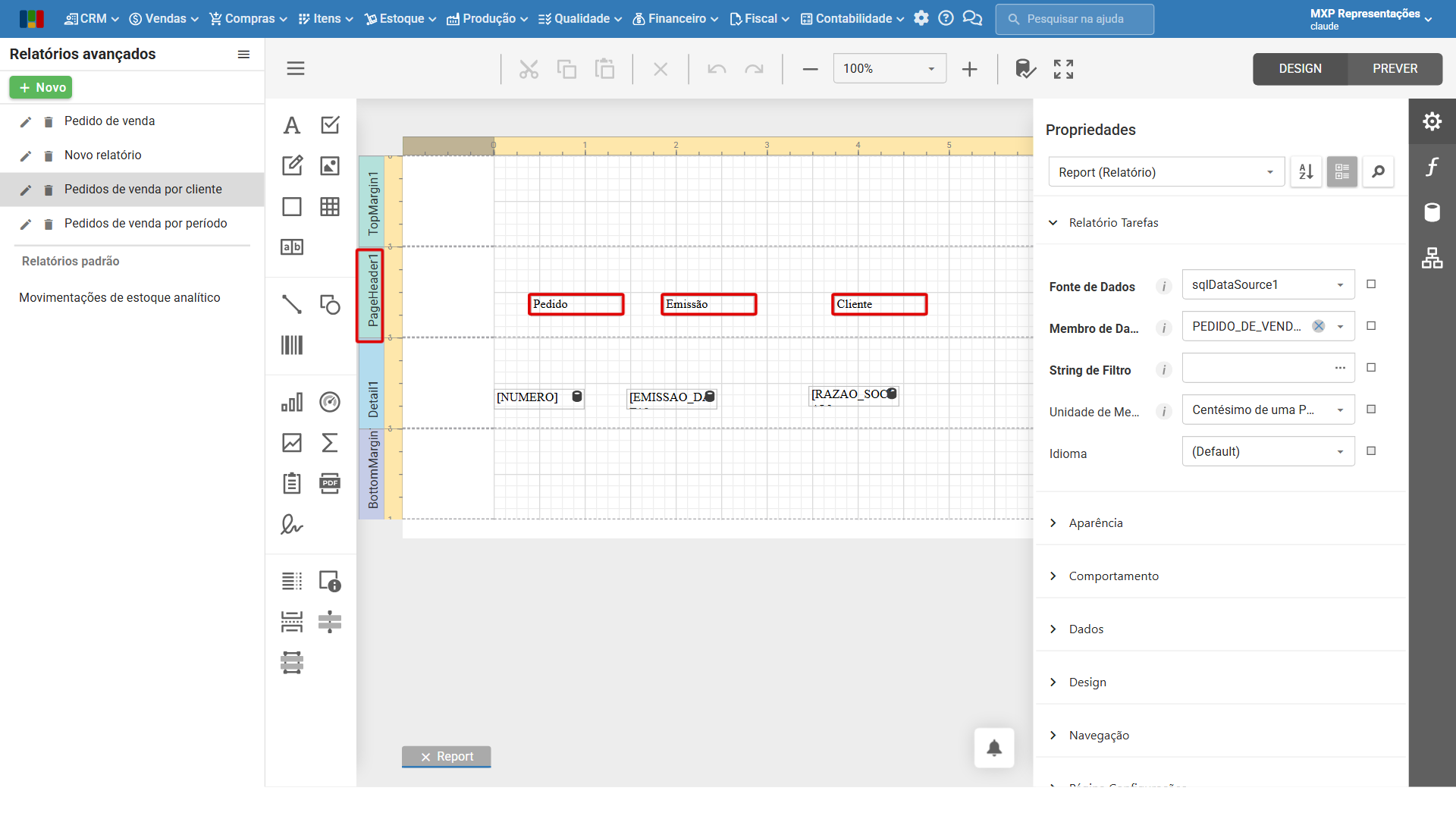Open the Vendas menu
1456x819 pixels.
click(164, 19)
